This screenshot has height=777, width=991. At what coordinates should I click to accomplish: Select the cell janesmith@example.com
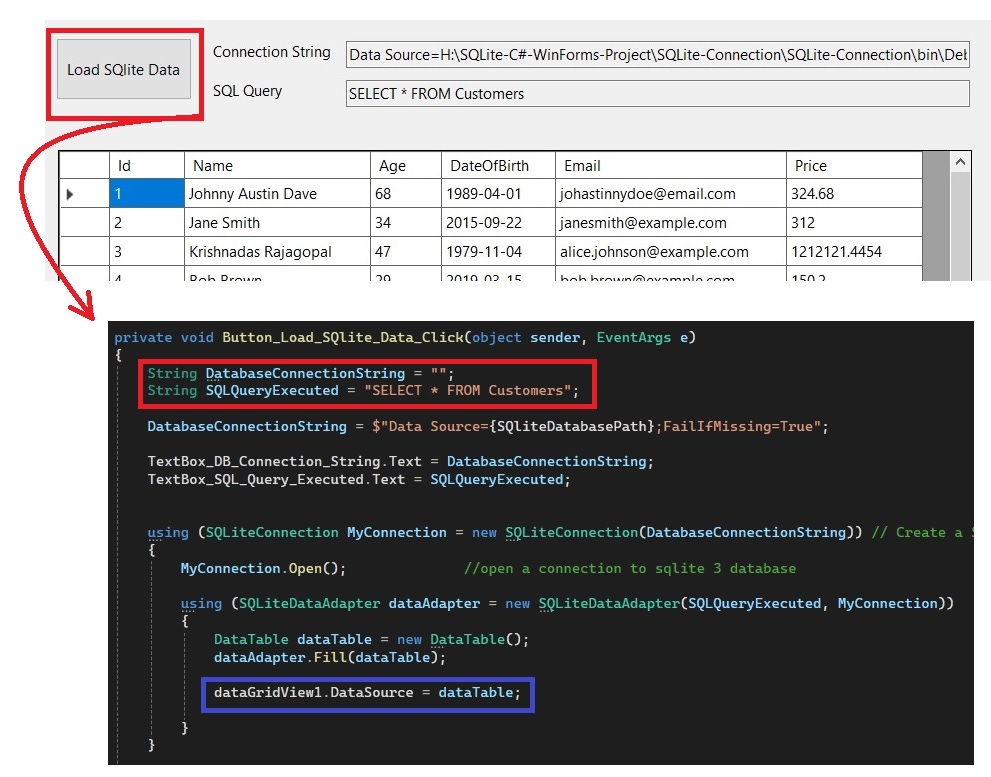671,223
